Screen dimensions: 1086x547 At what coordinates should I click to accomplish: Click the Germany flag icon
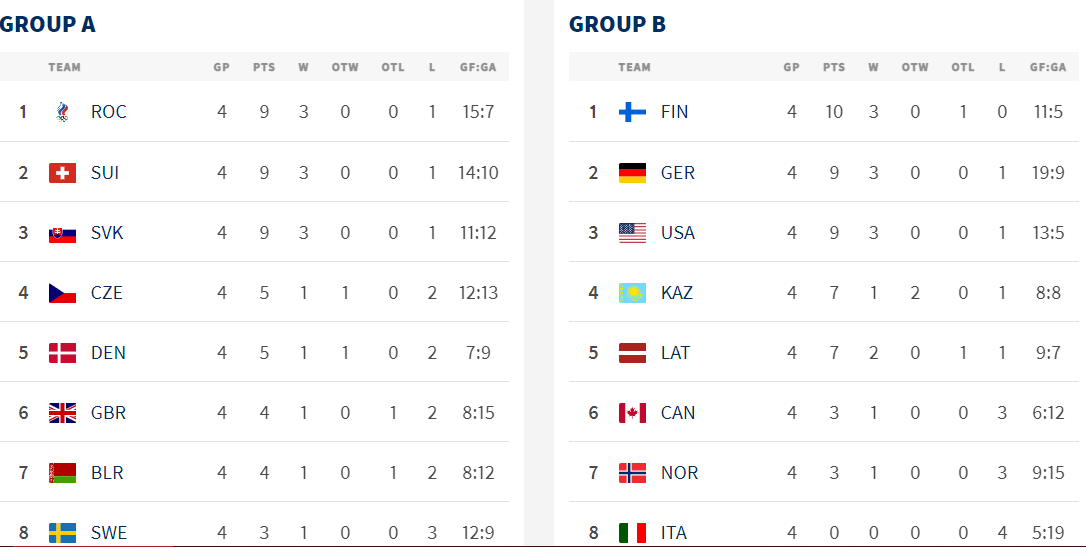[x=632, y=173]
